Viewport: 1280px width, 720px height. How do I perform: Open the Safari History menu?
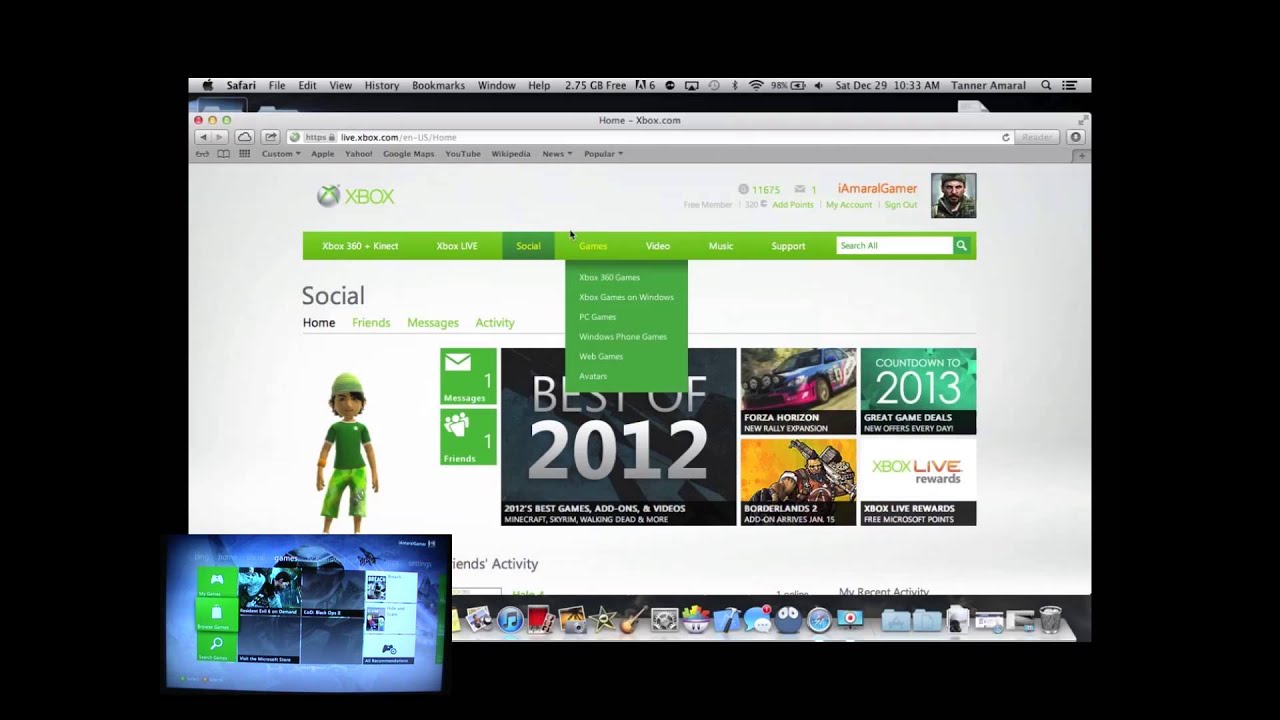coord(381,86)
